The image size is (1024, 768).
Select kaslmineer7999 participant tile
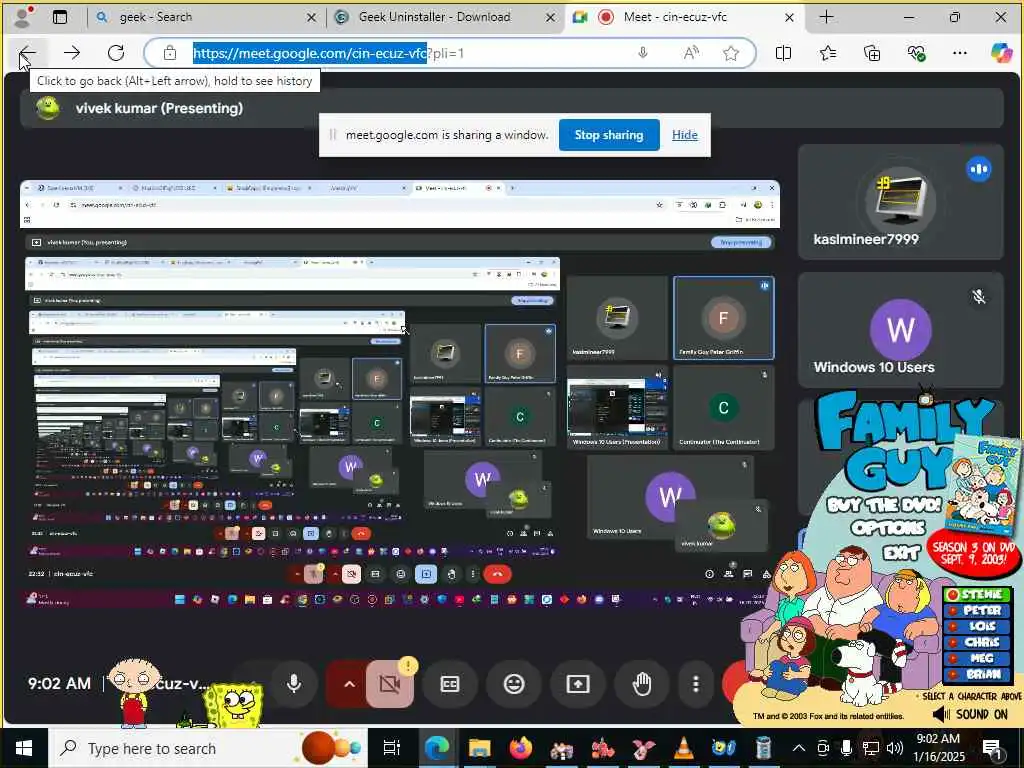[901, 202]
